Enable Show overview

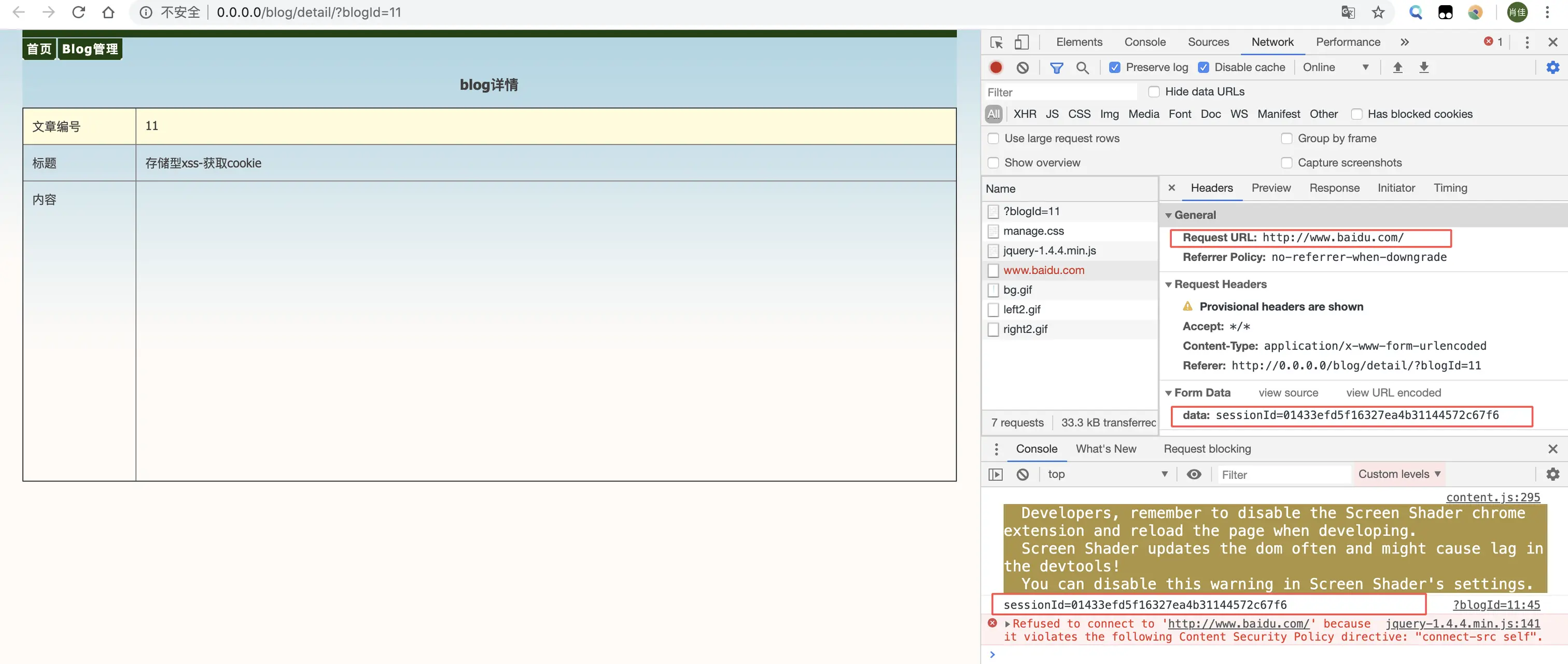click(x=993, y=163)
